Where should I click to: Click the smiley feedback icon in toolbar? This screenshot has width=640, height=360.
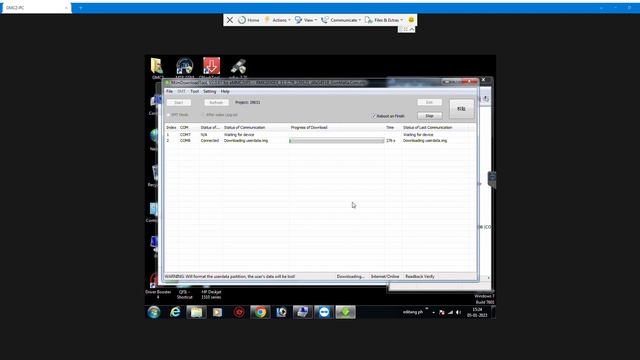411,20
